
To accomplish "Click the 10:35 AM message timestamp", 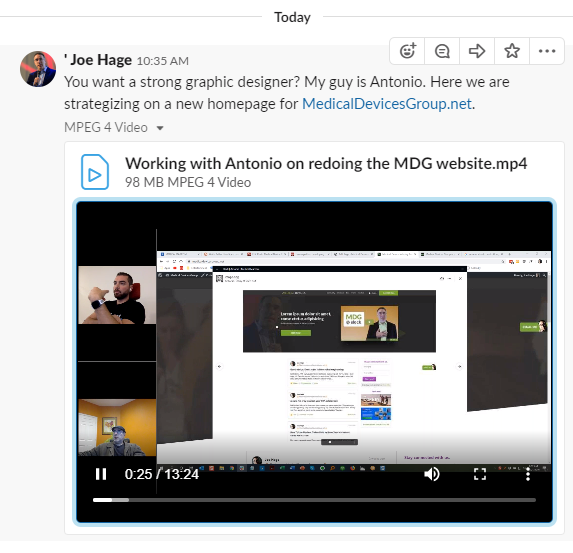I will click(163, 61).
